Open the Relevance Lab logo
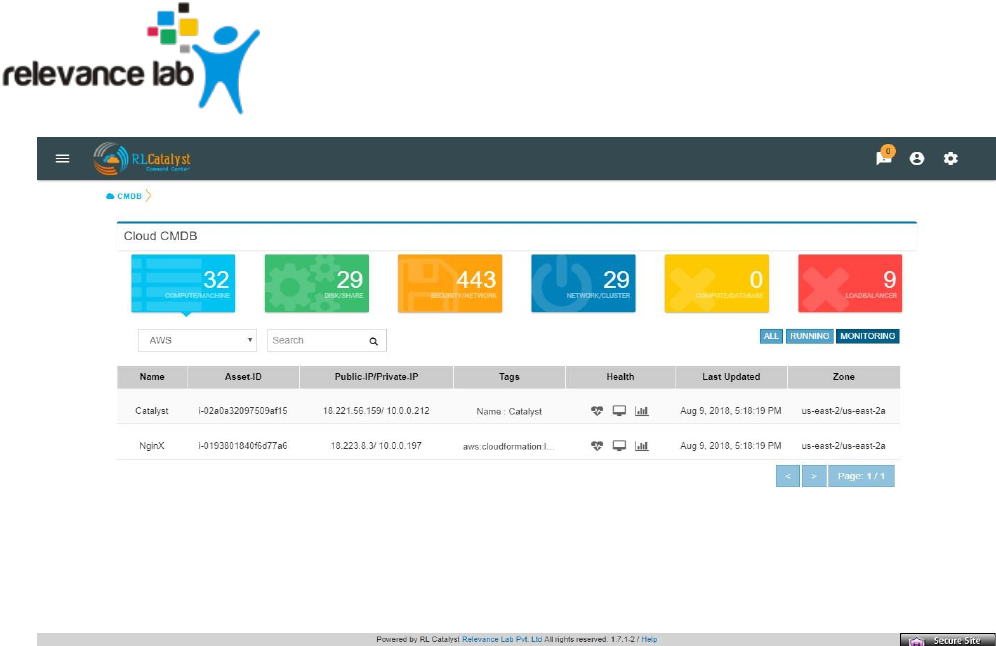Image resolution: width=996 pixels, height=646 pixels. point(130,58)
